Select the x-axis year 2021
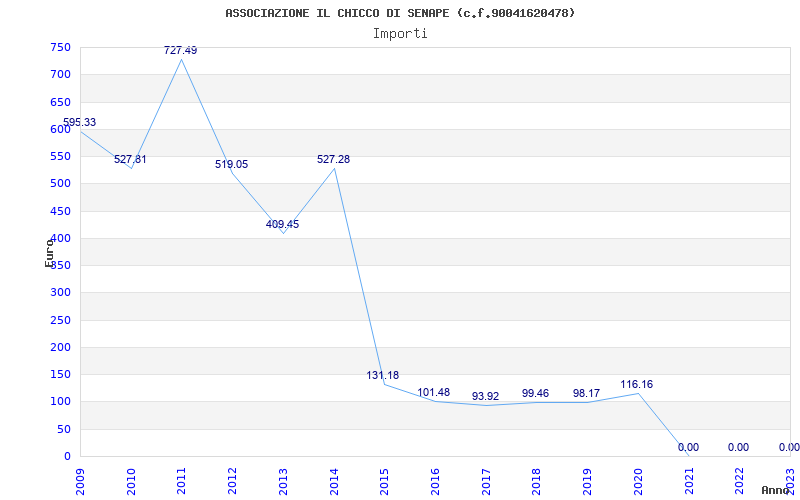The width and height of the screenshot is (800, 500). pos(689,481)
